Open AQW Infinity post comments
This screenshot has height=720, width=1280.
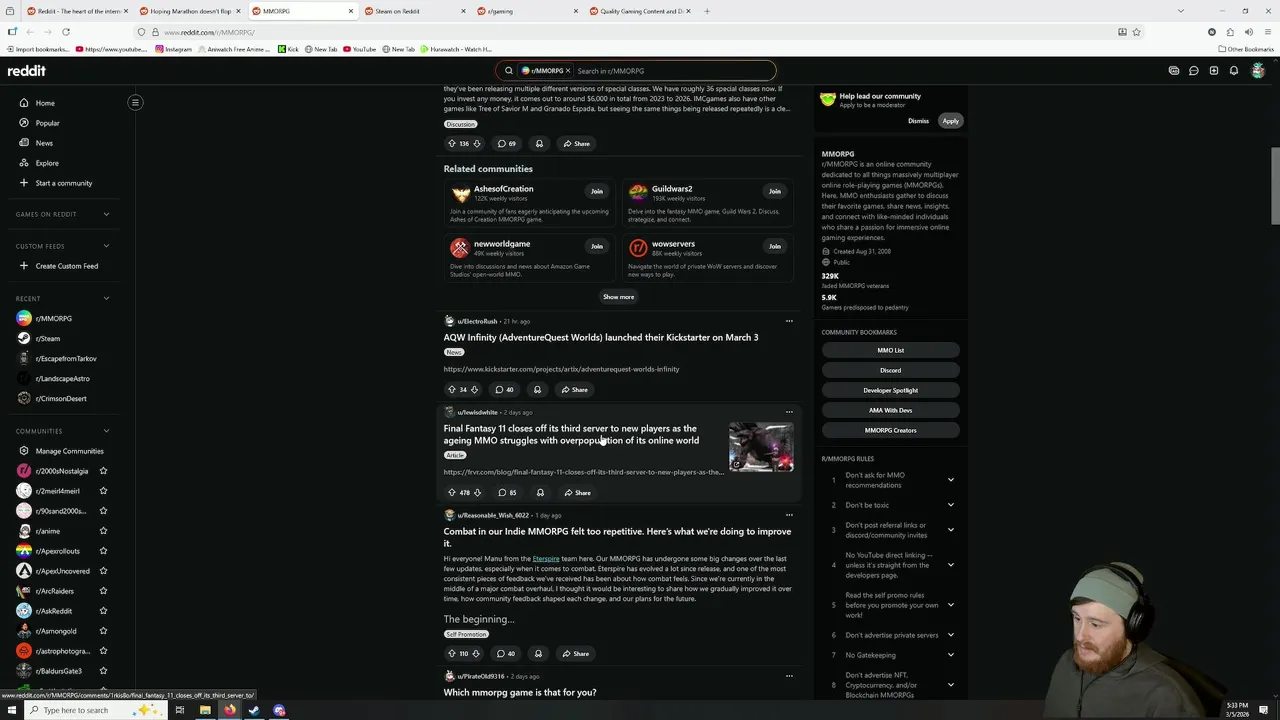[505, 389]
